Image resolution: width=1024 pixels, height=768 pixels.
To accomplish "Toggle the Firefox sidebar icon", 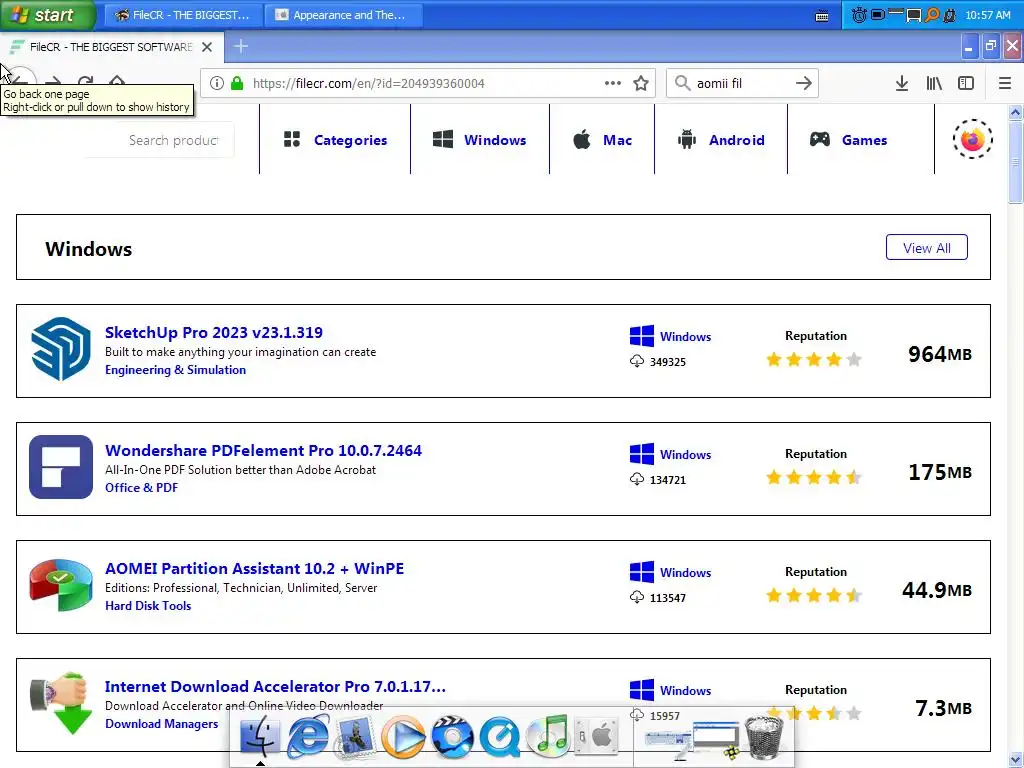I will [966, 83].
